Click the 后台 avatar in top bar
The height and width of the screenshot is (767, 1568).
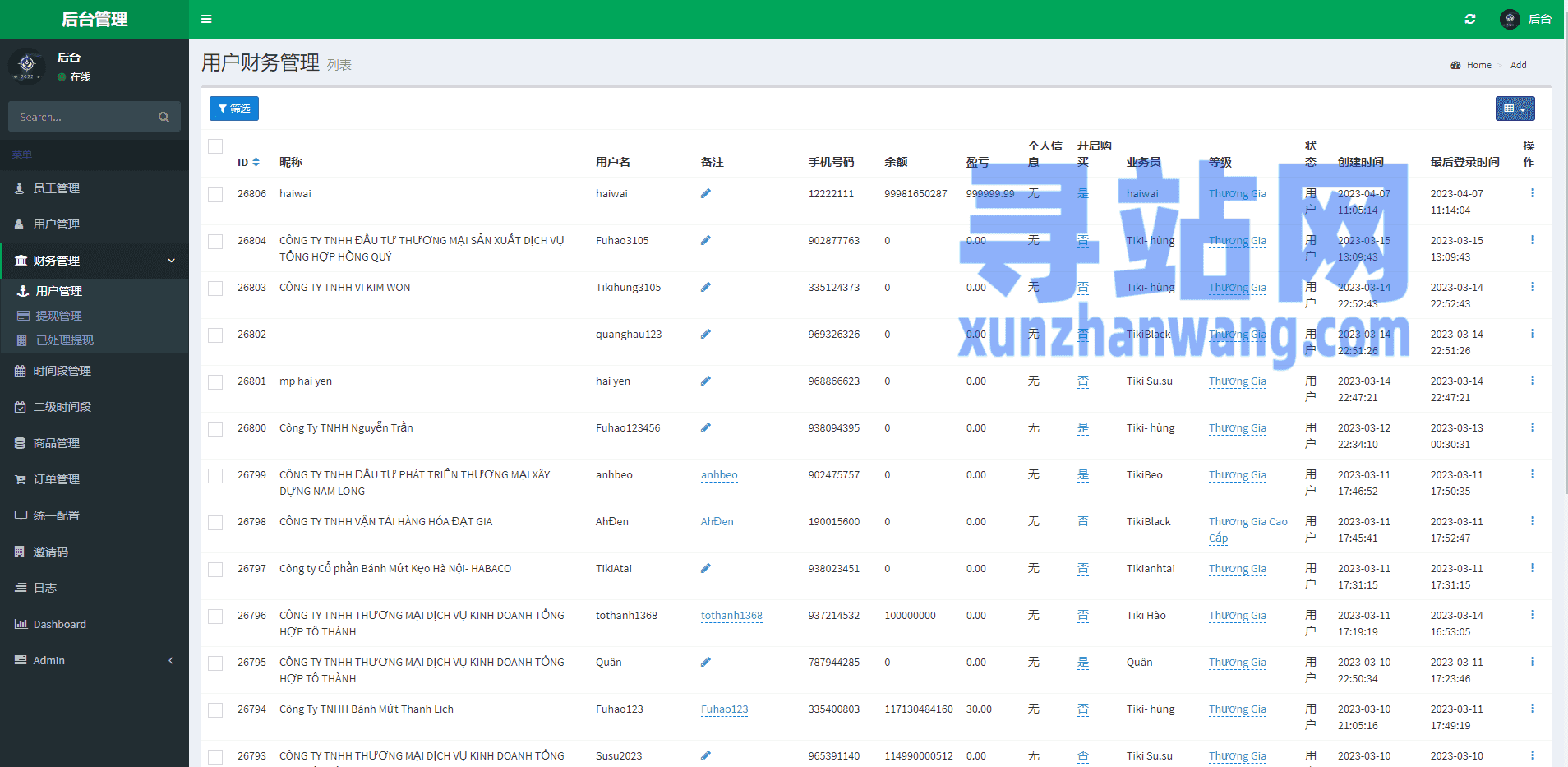point(1510,19)
